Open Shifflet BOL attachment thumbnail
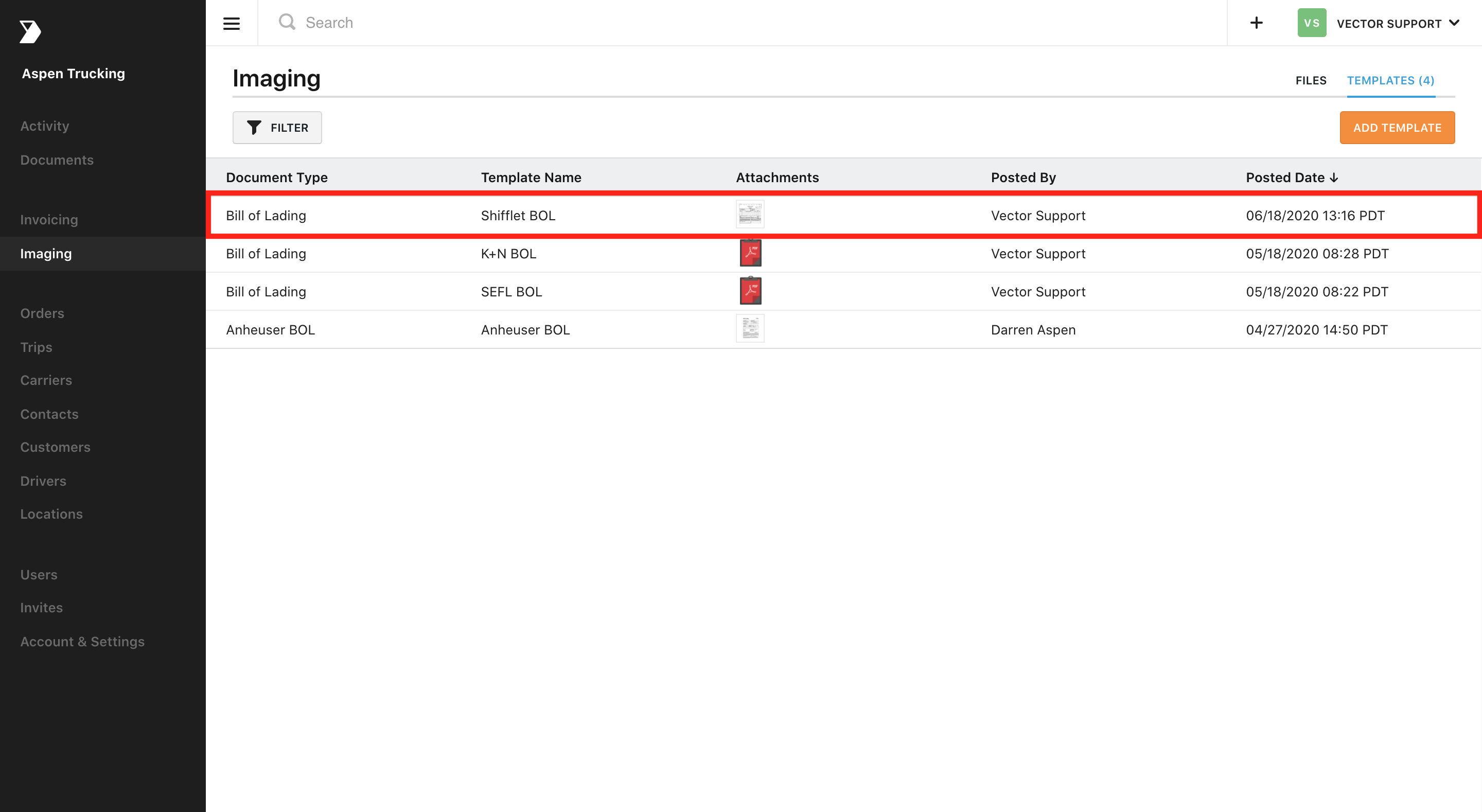 pyautogui.click(x=750, y=215)
